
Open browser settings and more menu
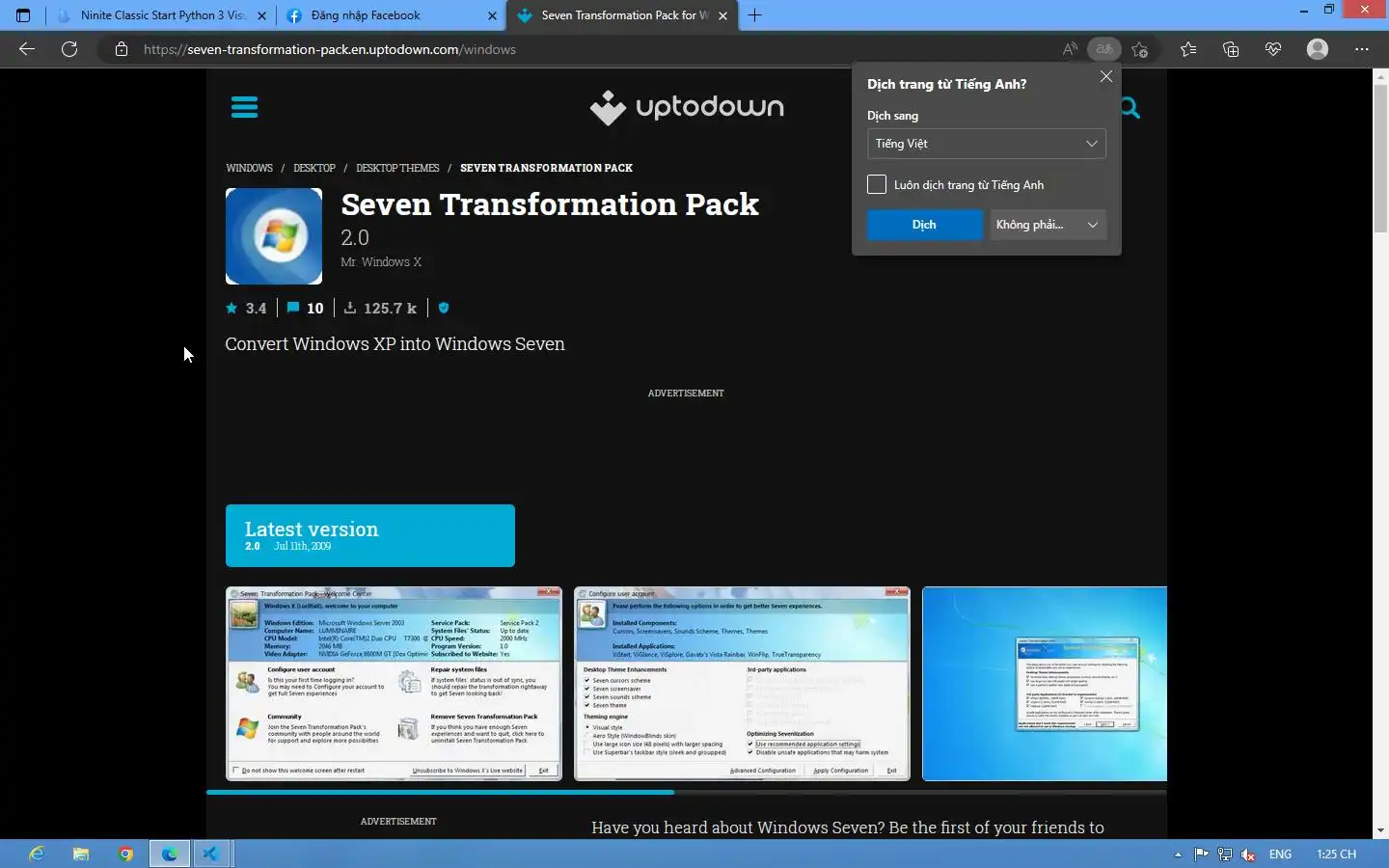pos(1362,49)
